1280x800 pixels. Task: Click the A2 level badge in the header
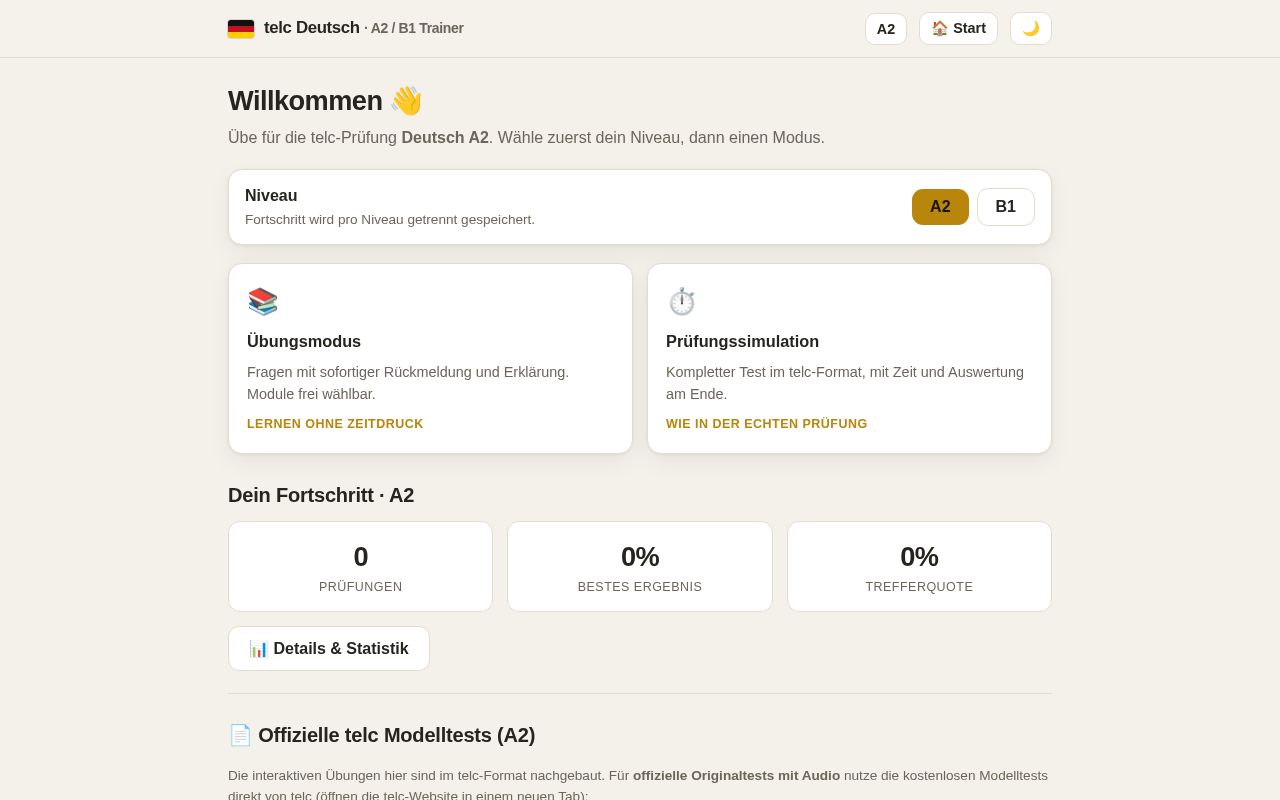pyautogui.click(x=886, y=29)
